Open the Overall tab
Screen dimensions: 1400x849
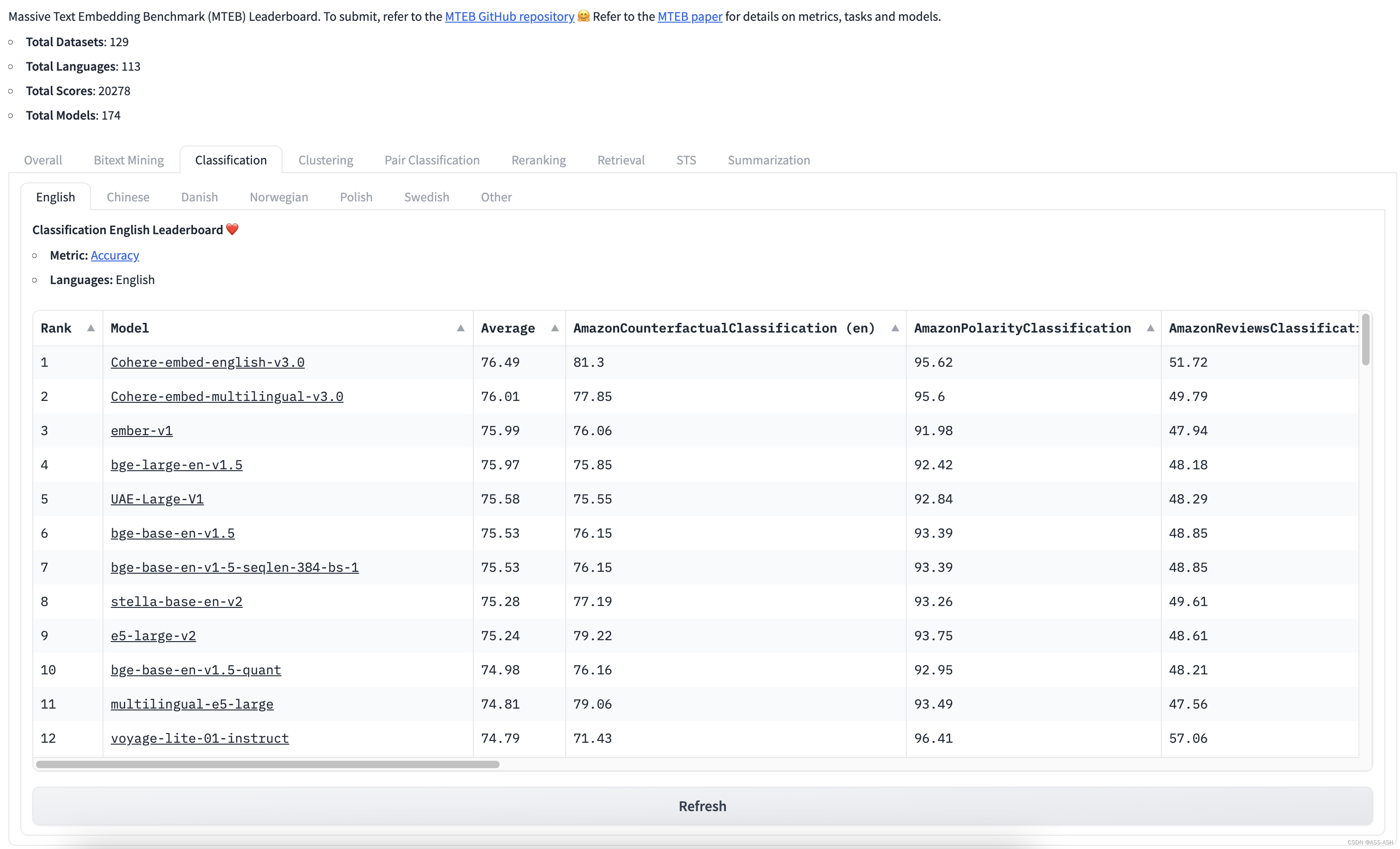pos(43,160)
